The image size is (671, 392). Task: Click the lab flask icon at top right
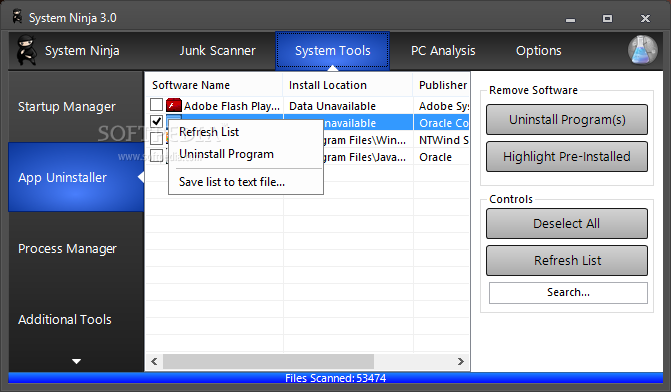pyautogui.click(x=643, y=50)
